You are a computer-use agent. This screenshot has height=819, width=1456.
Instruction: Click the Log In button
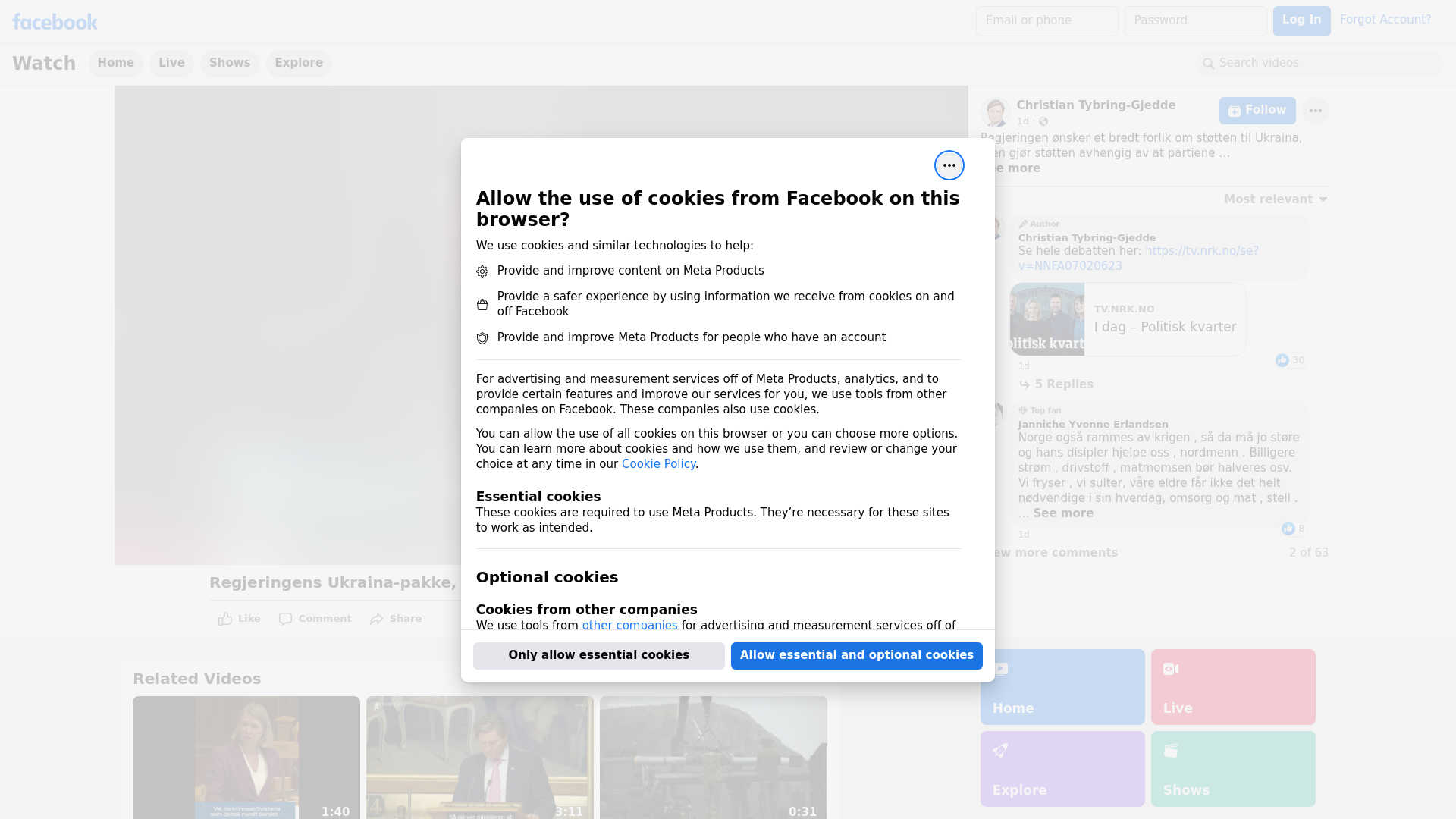point(1301,21)
